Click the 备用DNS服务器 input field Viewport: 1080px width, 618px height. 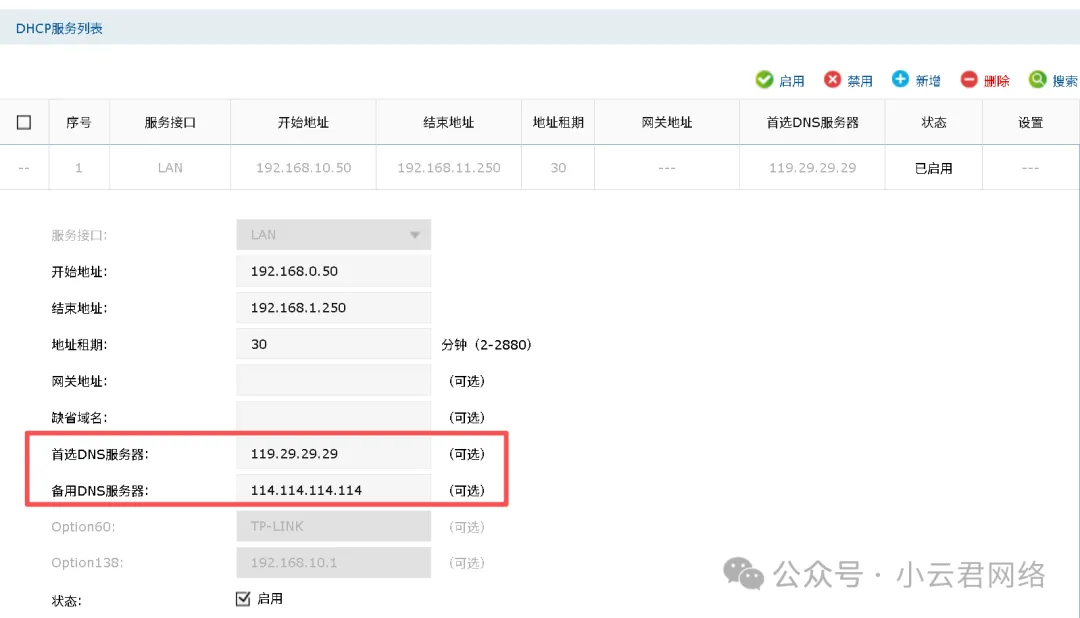333,490
